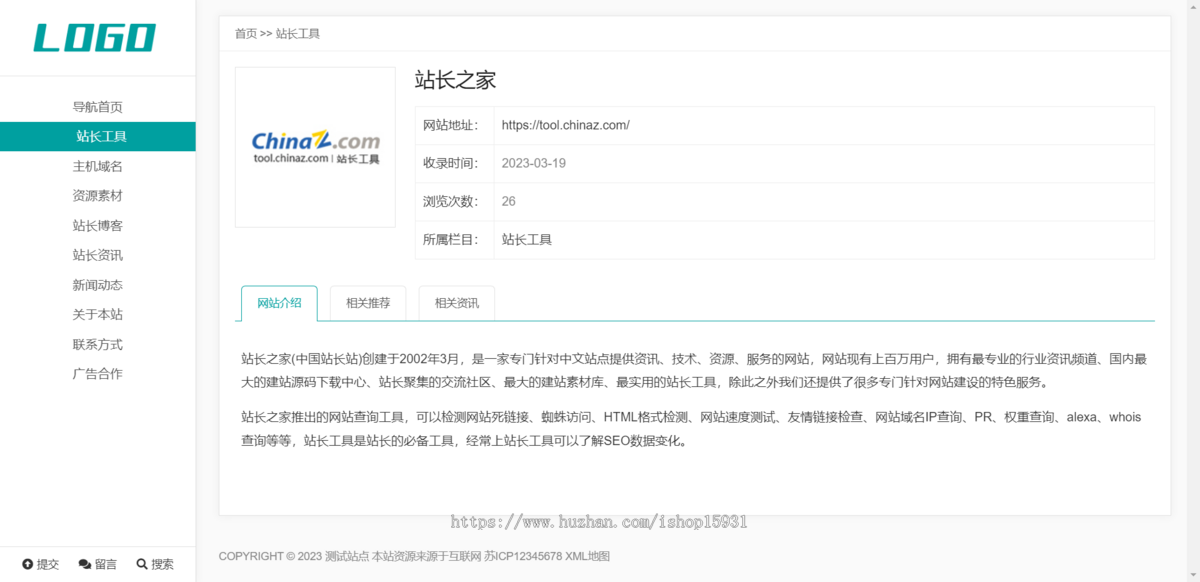This screenshot has width=1200, height=582.
Task: Click the LOGO in the top left corner
Action: pos(94,37)
